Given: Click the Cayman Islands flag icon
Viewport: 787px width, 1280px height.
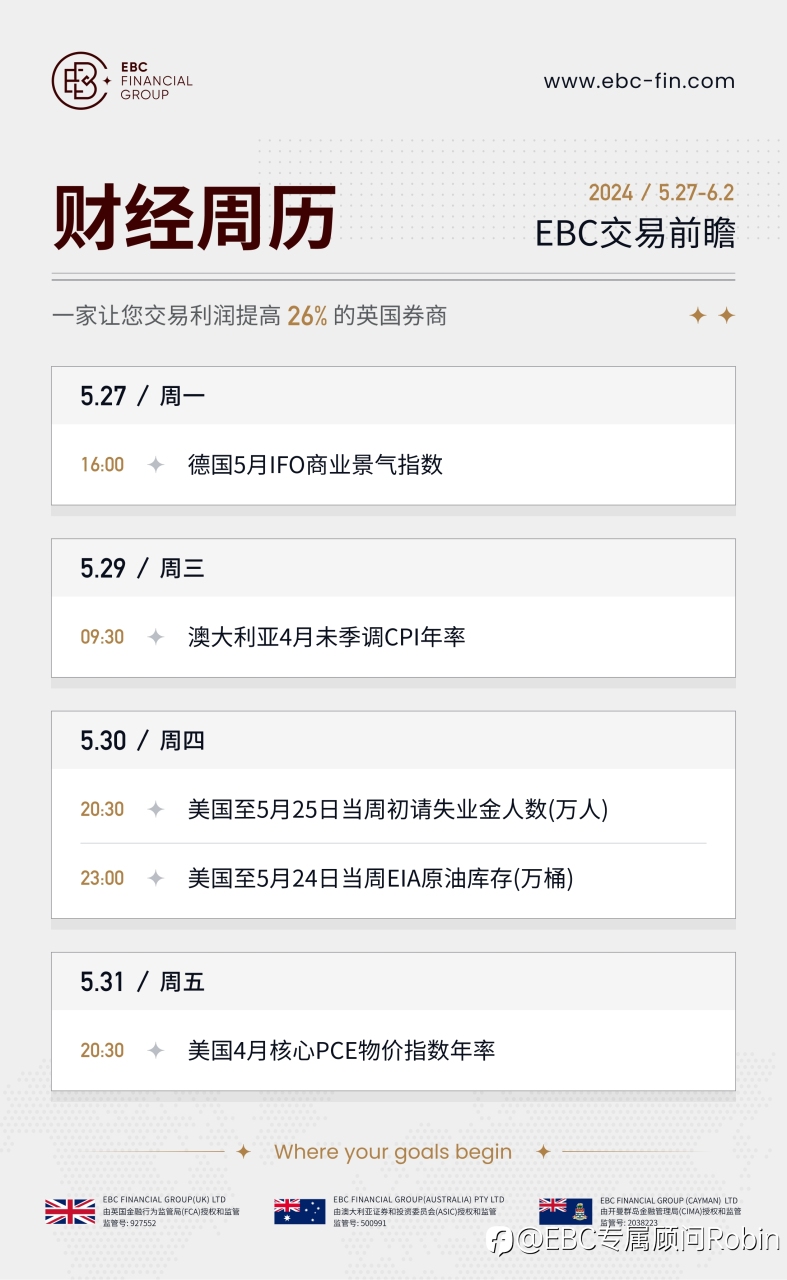Looking at the screenshot, I should pyautogui.click(x=565, y=1211).
